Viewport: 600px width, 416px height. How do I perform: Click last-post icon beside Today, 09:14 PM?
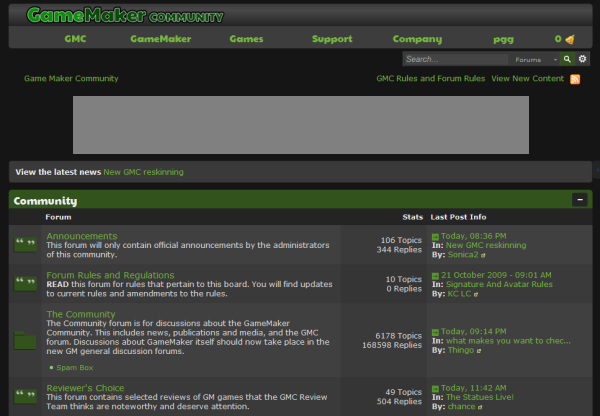[x=435, y=332]
